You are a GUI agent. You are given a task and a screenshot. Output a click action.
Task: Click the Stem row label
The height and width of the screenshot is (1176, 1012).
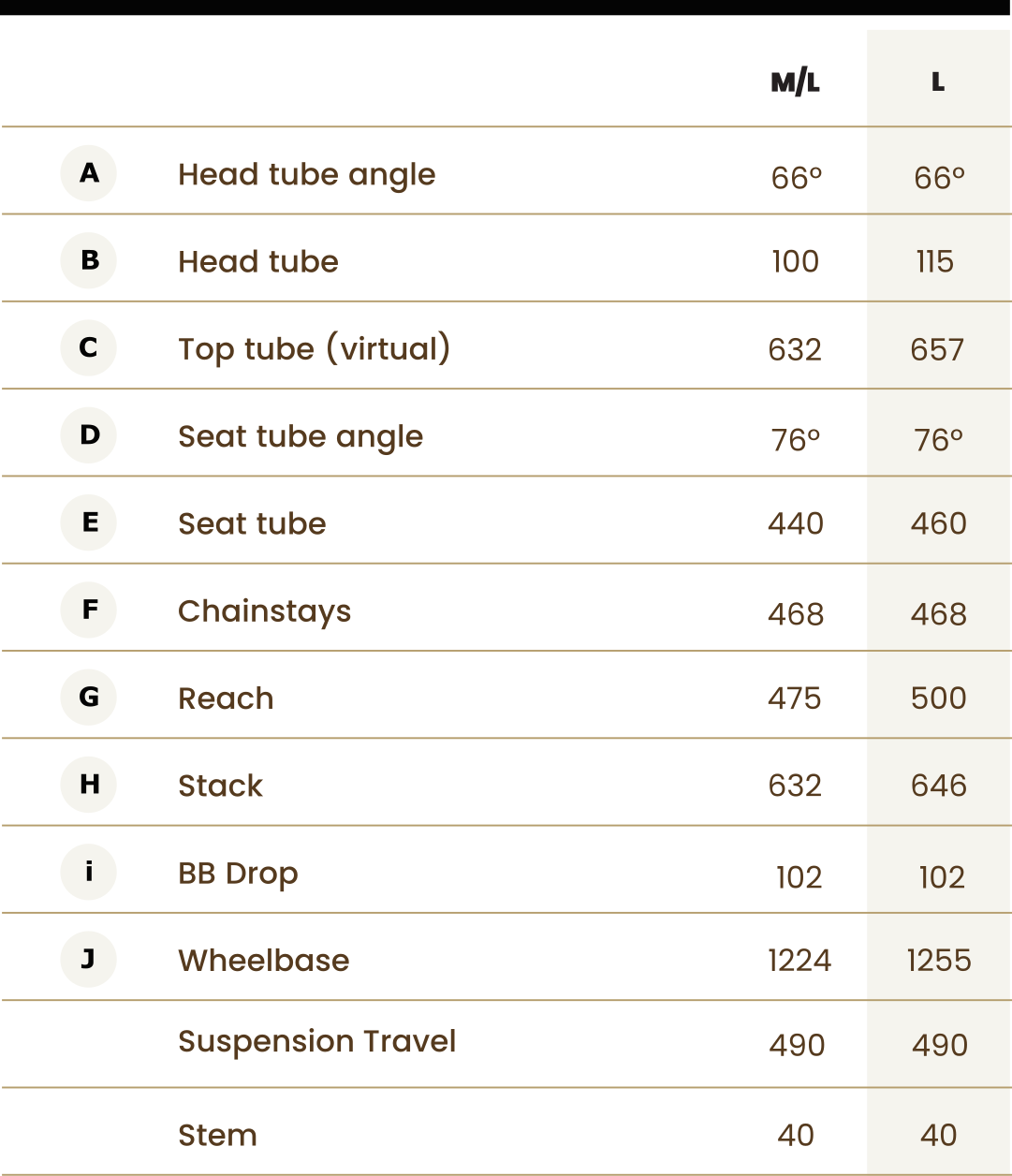[x=218, y=1135]
